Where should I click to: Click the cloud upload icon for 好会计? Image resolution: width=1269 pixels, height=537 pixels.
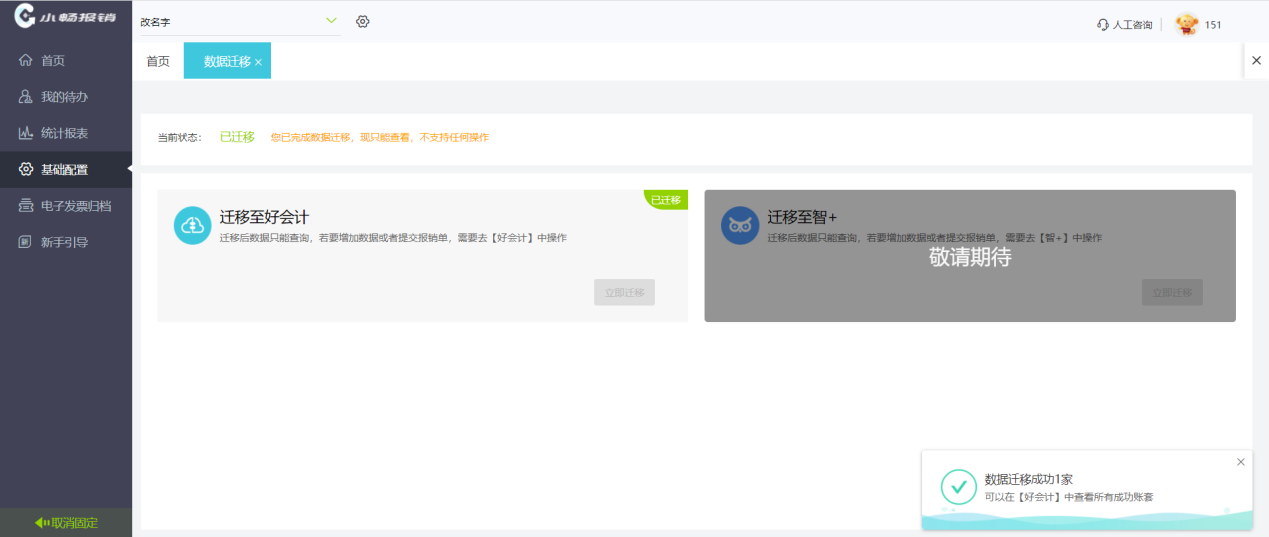(x=193, y=225)
